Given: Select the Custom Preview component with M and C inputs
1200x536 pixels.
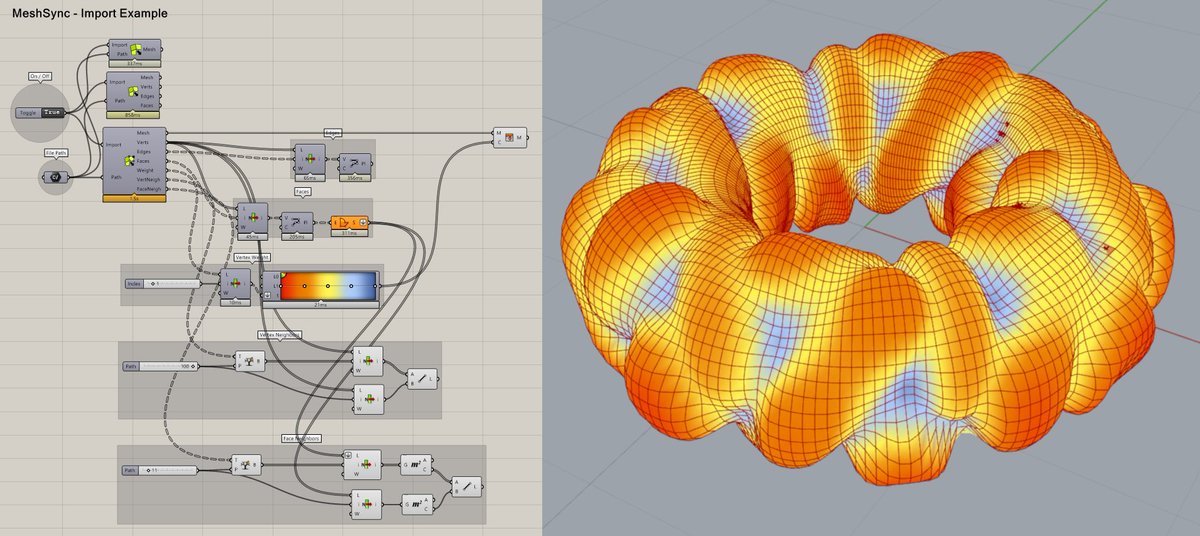Looking at the screenshot, I should click(510, 136).
